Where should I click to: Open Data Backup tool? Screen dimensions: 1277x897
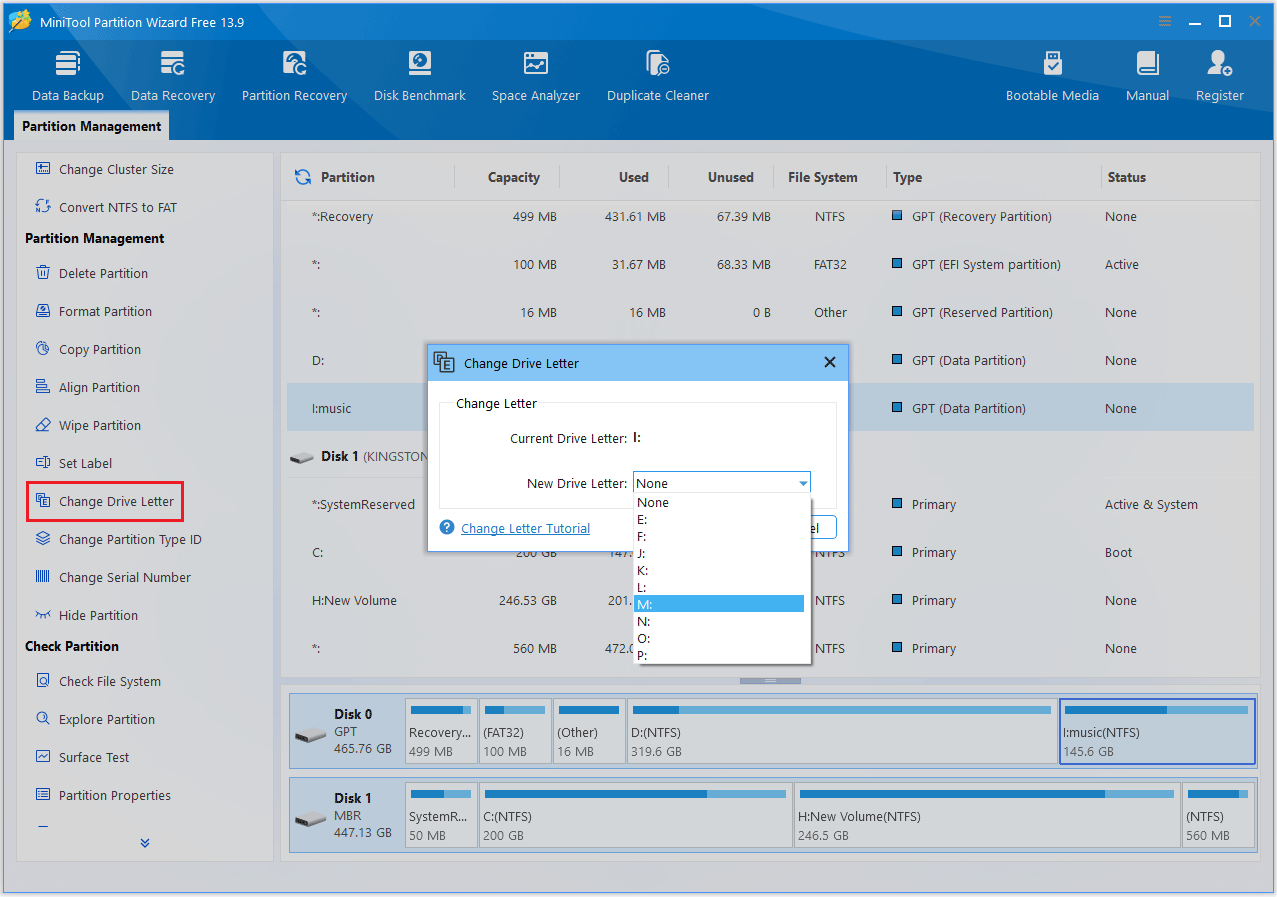(x=68, y=77)
